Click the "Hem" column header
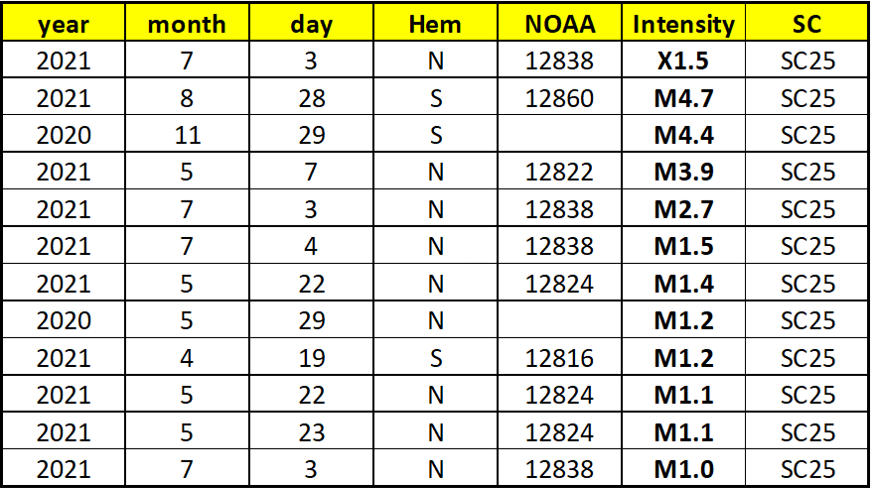This screenshot has height=490, width=872. tap(435, 24)
